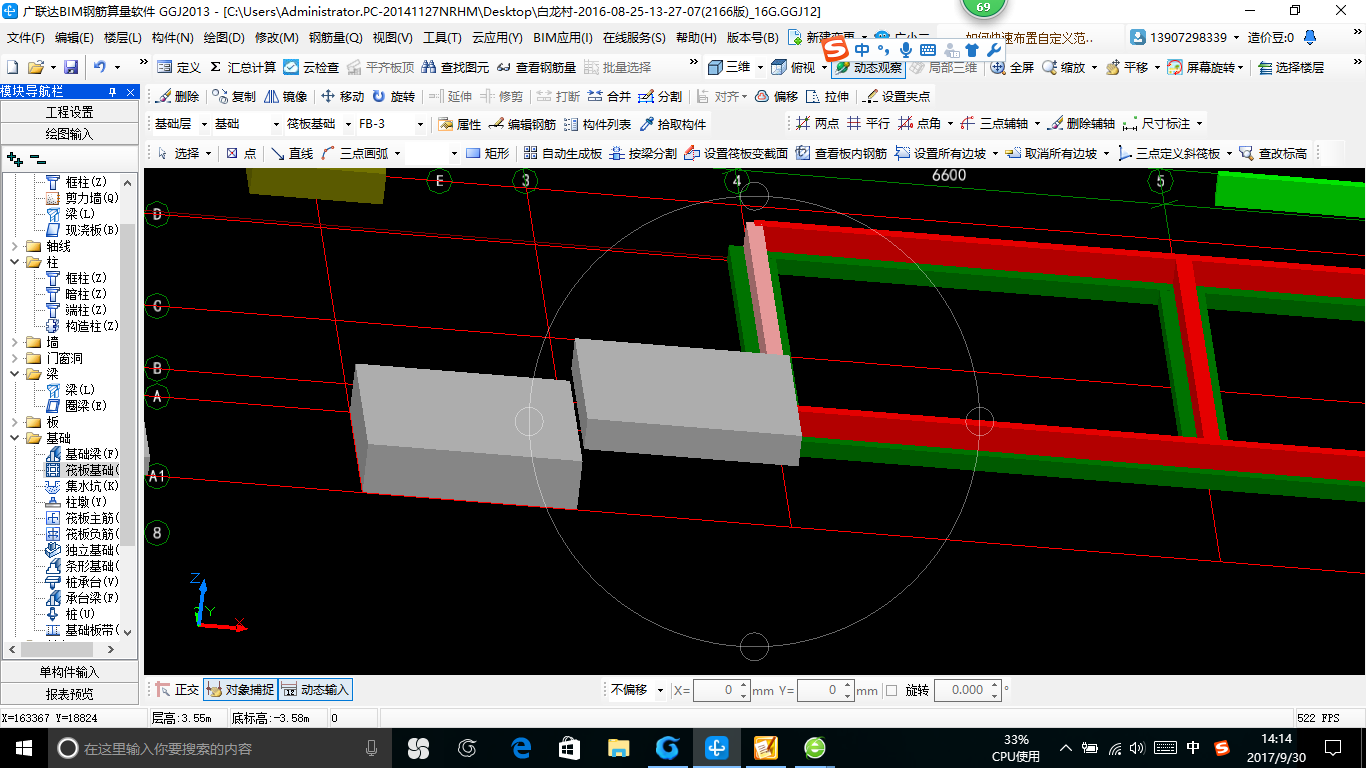The width and height of the screenshot is (1366, 768).
Task: Enable the 旋转 rotation checkbox
Action: click(891, 690)
